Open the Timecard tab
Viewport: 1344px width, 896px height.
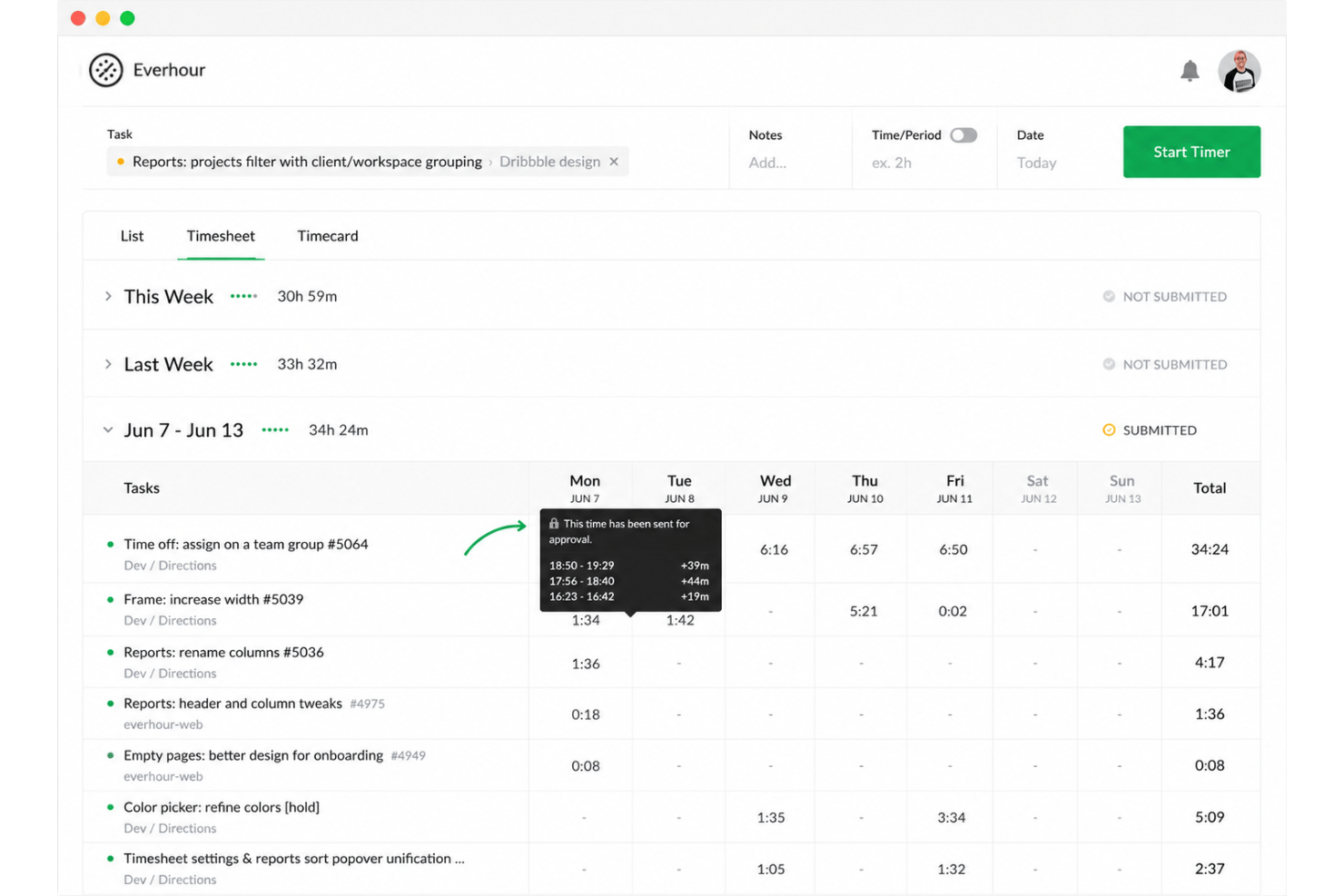[x=328, y=236]
